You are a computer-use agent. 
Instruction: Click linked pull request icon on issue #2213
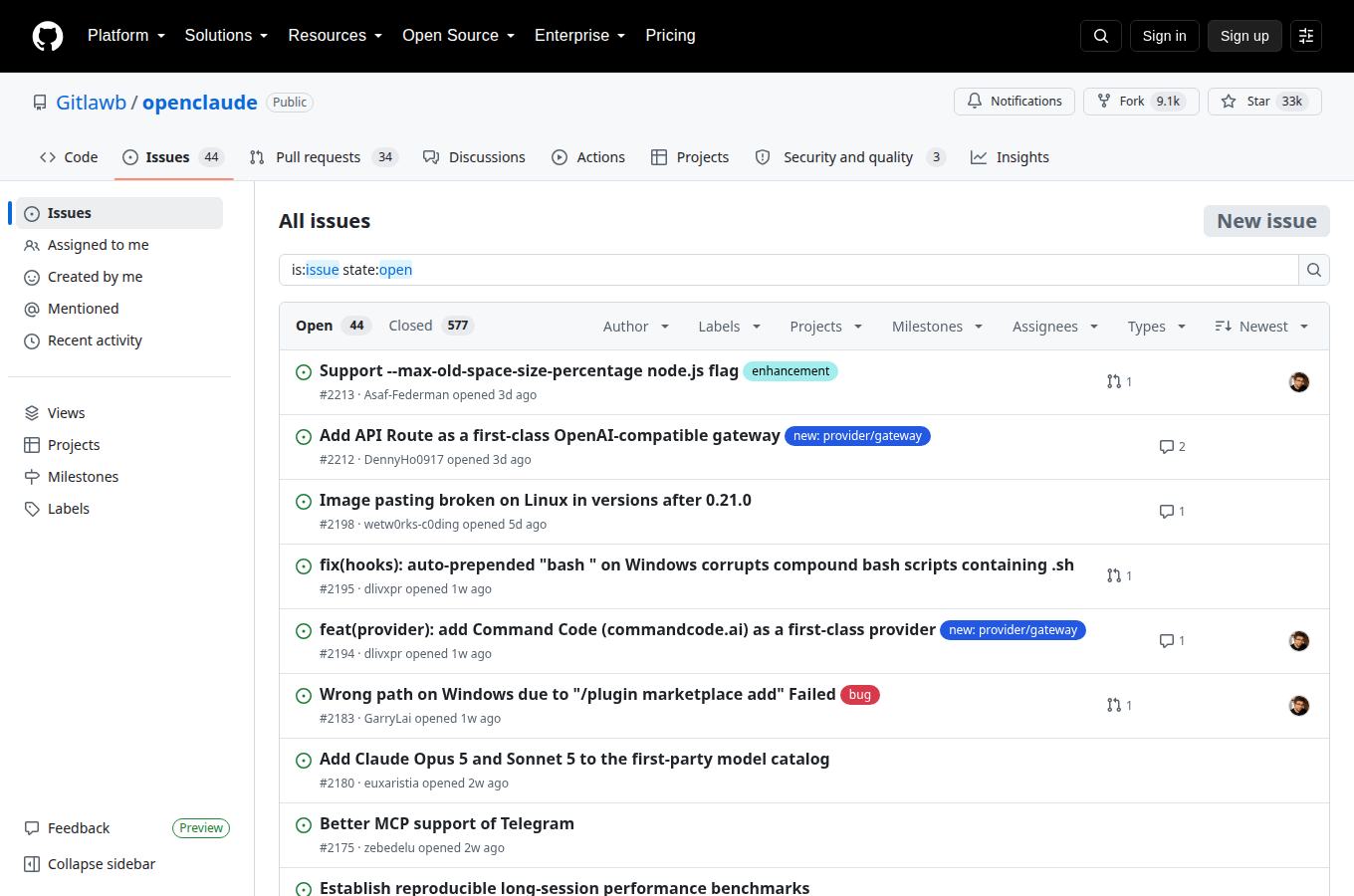pos(1114,381)
